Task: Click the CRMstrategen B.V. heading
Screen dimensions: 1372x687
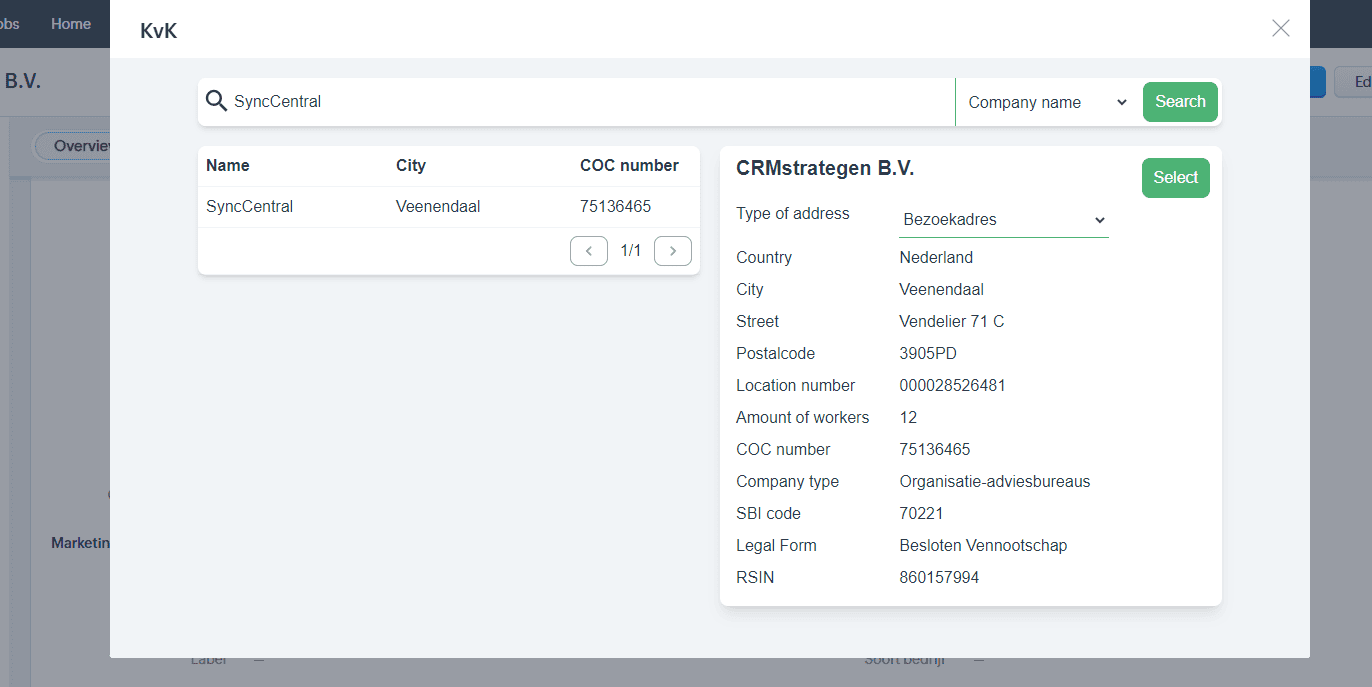Action: (825, 169)
